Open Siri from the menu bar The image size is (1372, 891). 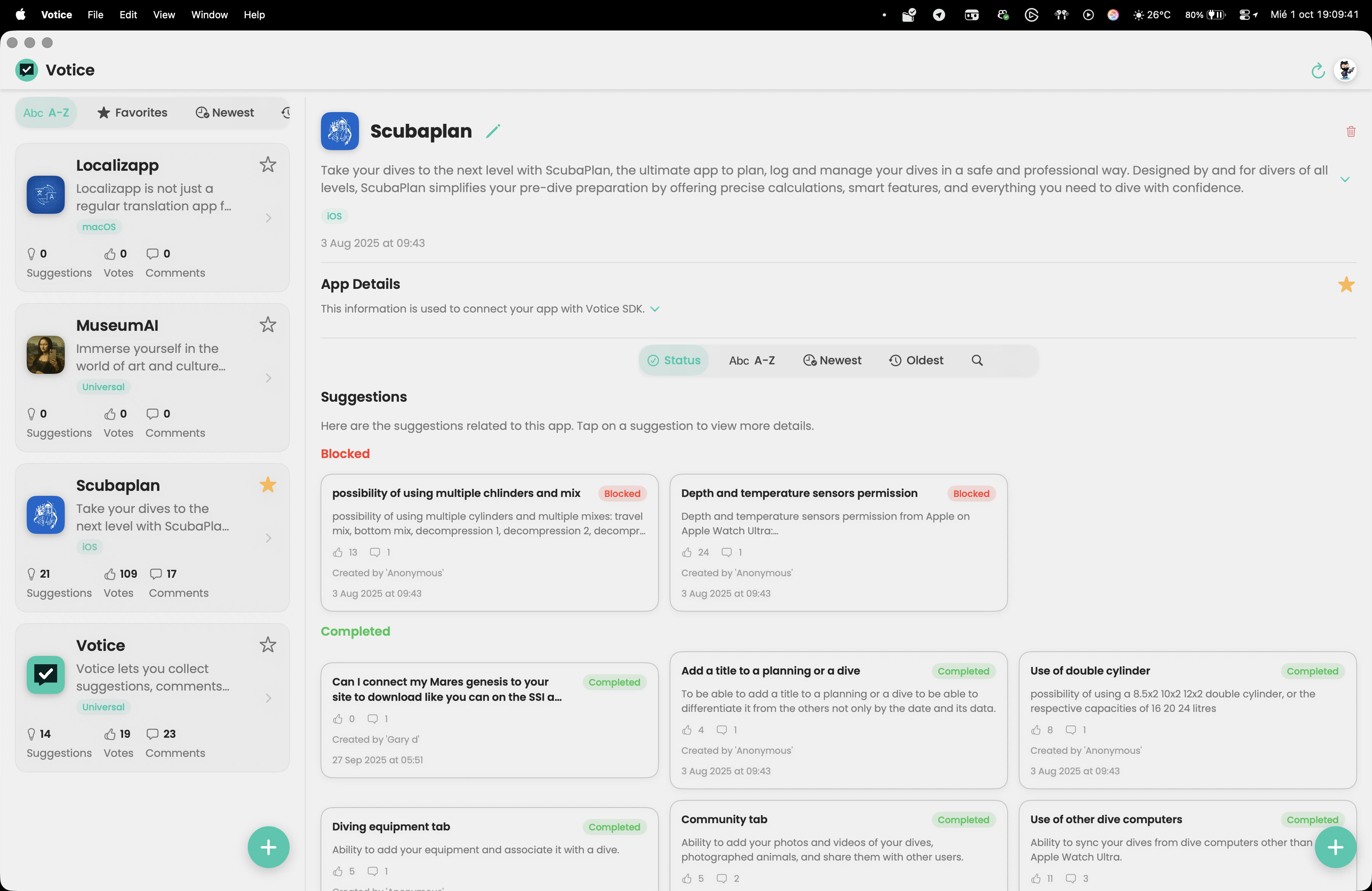click(1112, 15)
